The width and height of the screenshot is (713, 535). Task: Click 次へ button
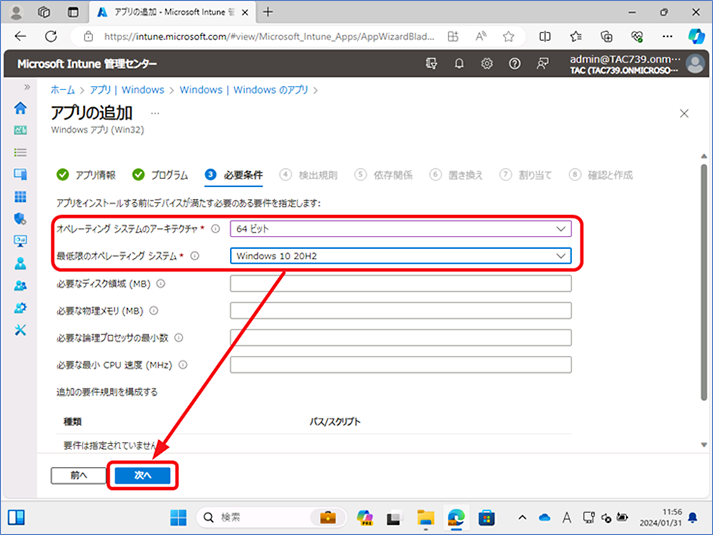(x=143, y=475)
